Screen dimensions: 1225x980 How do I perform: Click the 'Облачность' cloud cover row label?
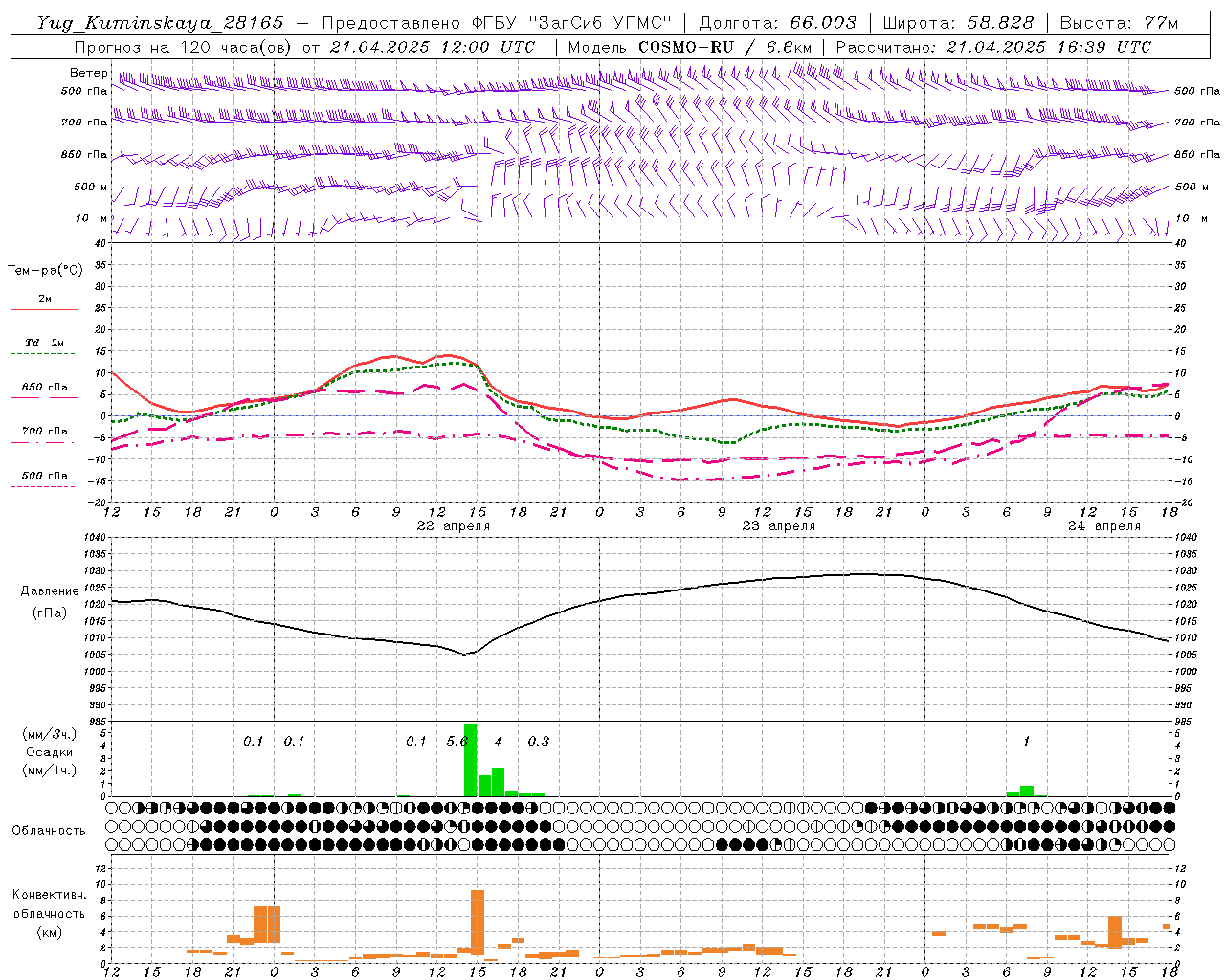pyautogui.click(x=49, y=830)
